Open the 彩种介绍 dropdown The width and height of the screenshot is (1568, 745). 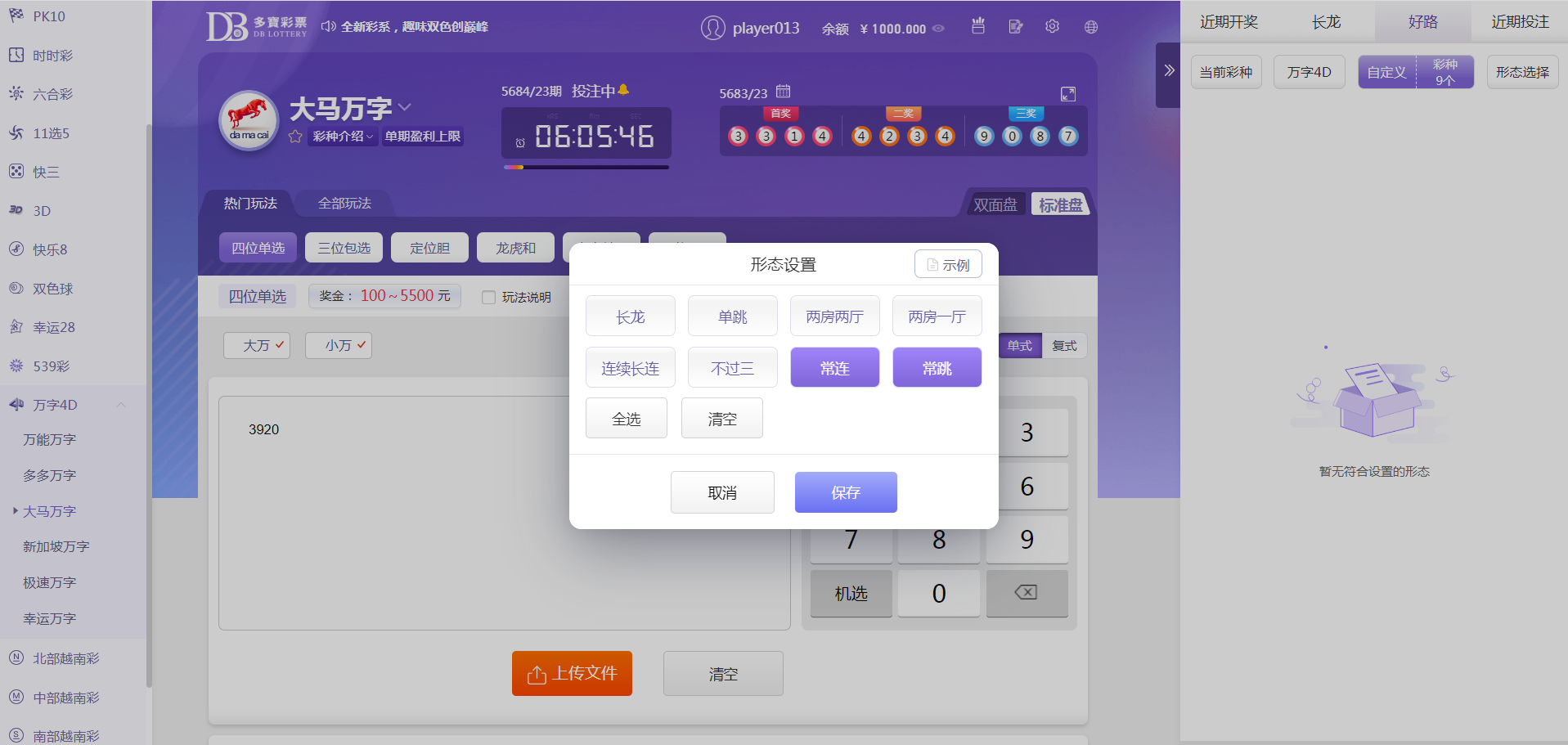point(343,137)
